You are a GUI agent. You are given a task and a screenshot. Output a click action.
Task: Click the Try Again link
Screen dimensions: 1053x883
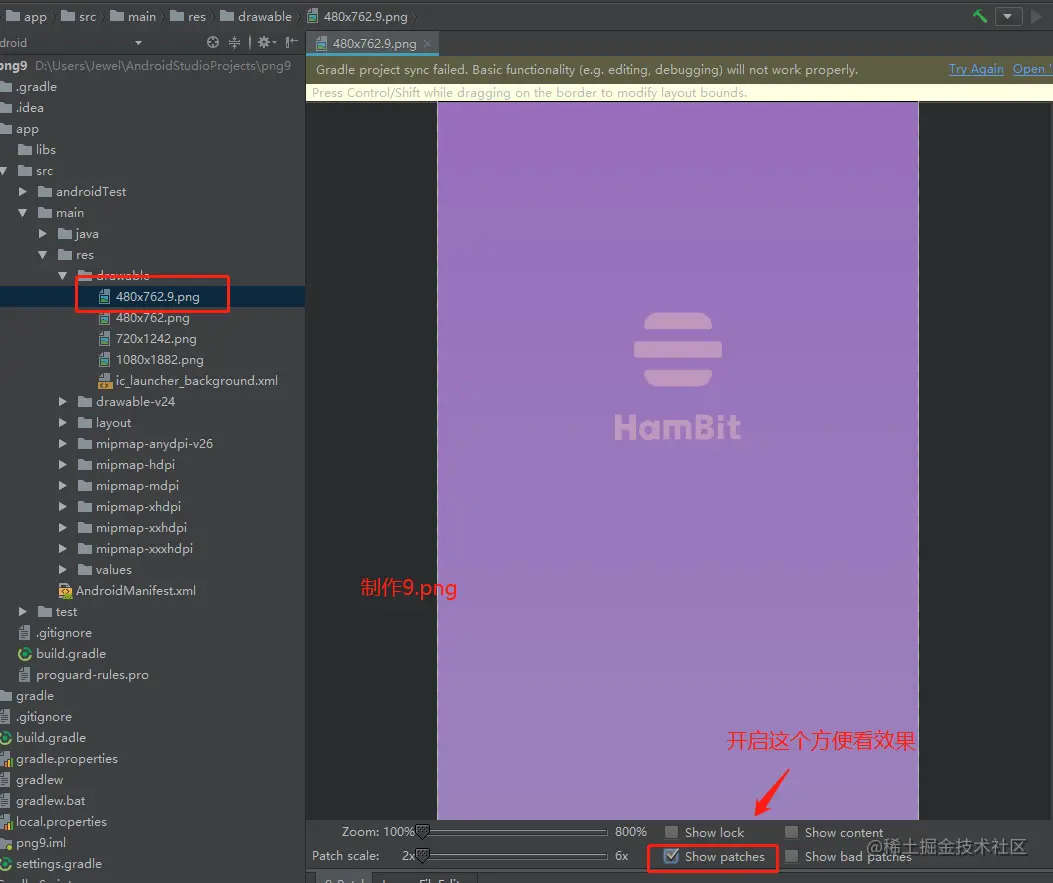(976, 69)
